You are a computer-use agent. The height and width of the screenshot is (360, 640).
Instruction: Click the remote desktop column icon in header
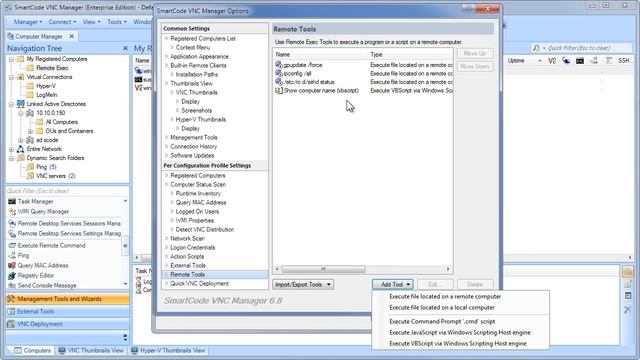point(566,60)
